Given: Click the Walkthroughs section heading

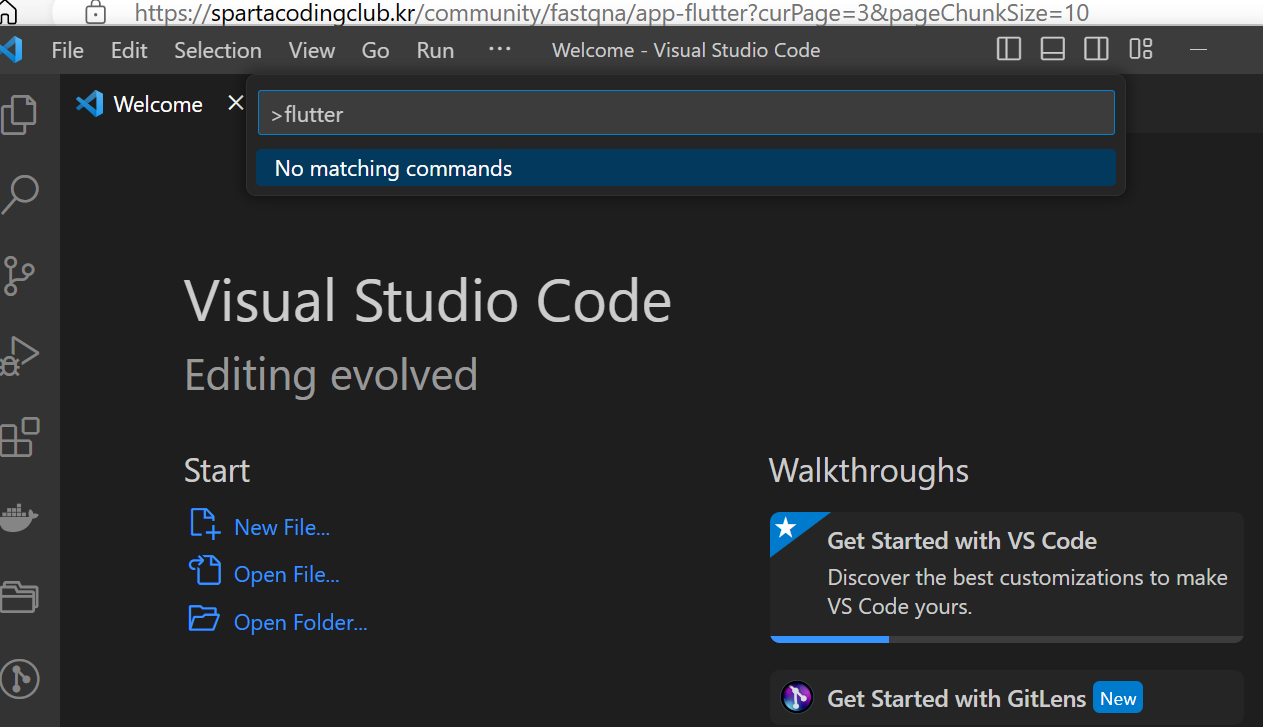Looking at the screenshot, I should [x=869, y=471].
